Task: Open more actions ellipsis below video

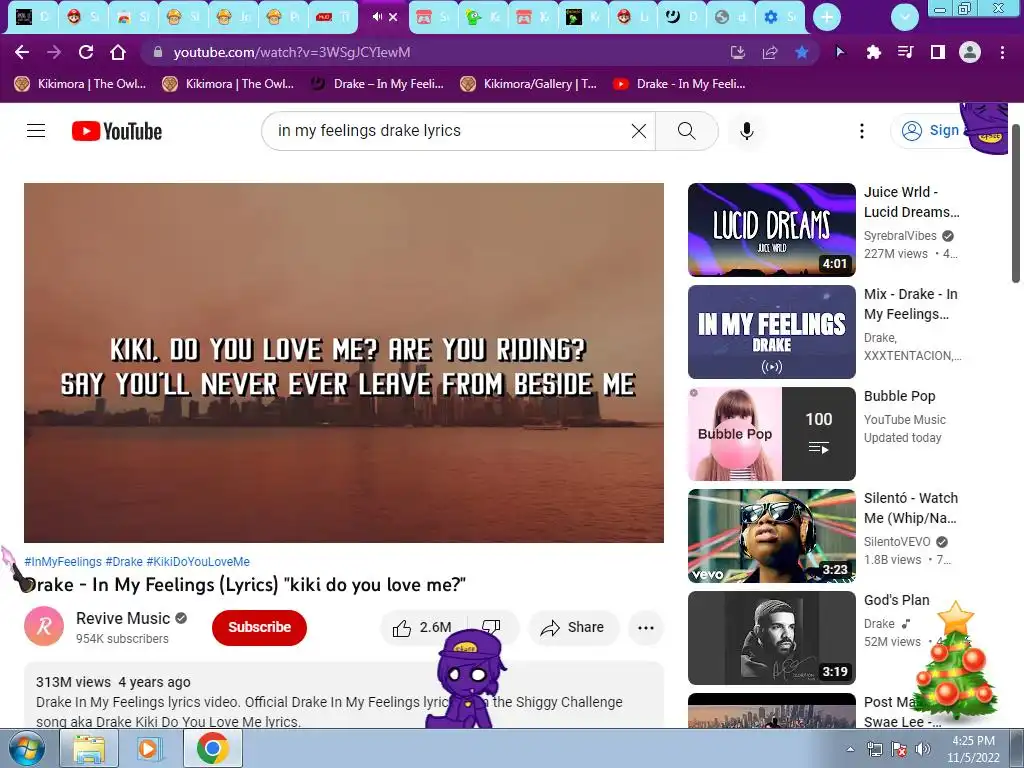Action: [x=646, y=628]
